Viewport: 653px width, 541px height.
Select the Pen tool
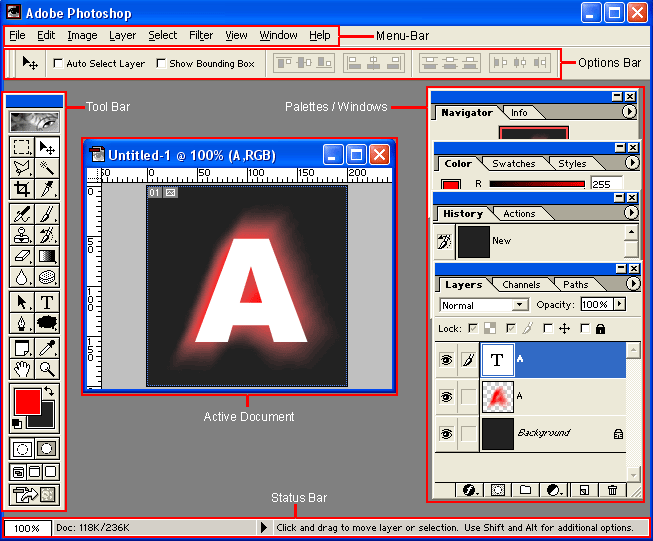tap(22, 323)
